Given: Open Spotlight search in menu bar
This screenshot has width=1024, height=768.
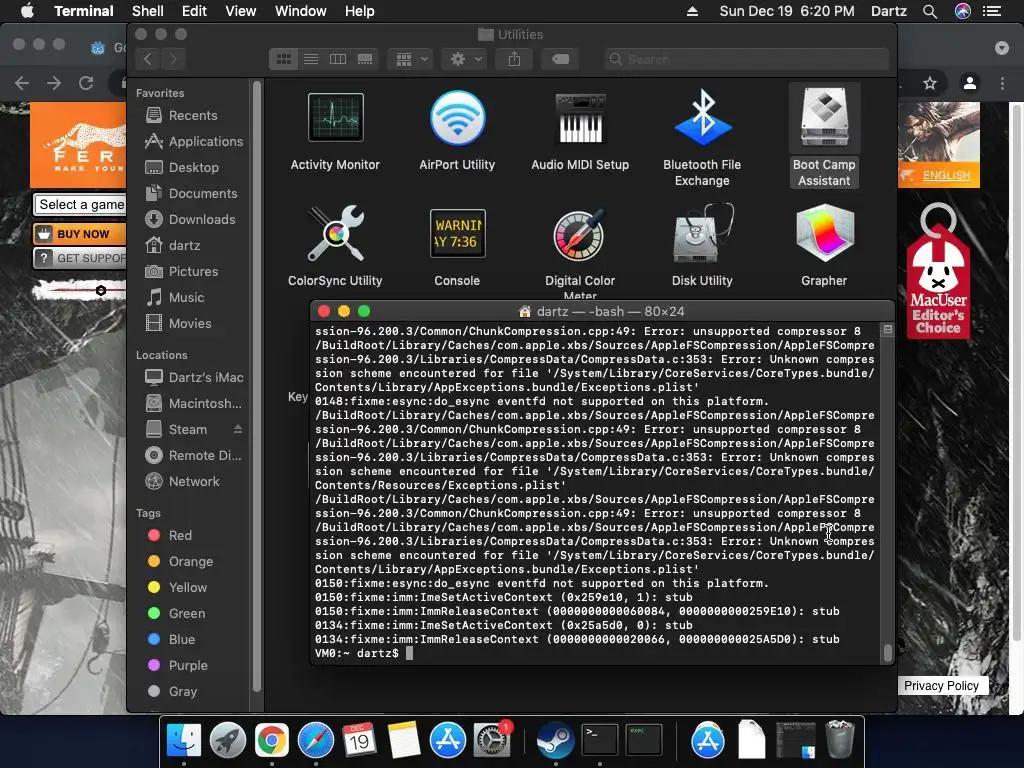Looking at the screenshot, I should coord(930,11).
